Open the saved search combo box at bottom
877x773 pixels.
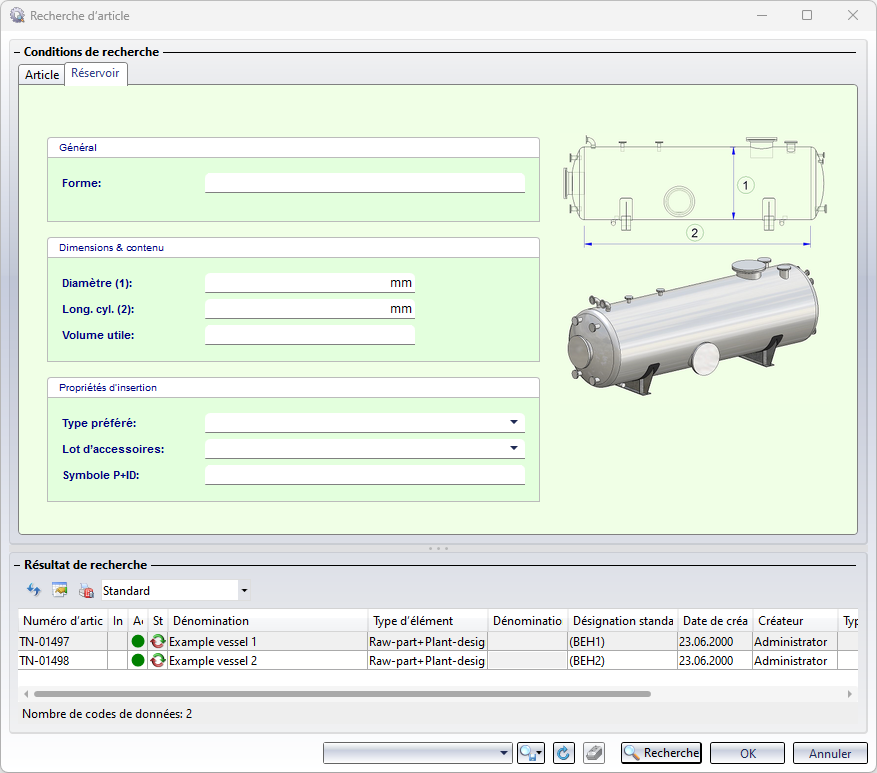pyautogui.click(x=417, y=753)
